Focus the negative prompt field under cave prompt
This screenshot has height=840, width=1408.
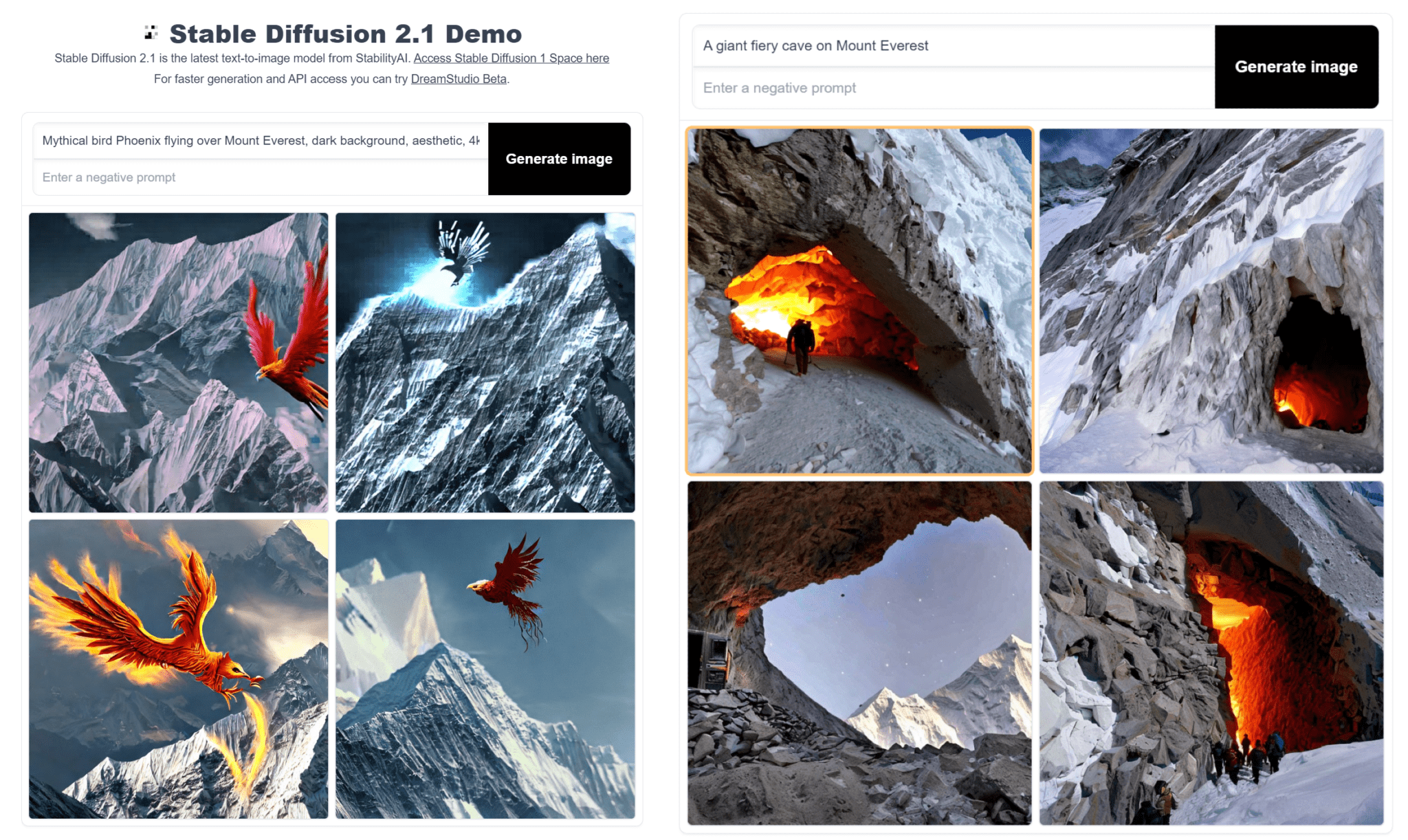(954, 88)
